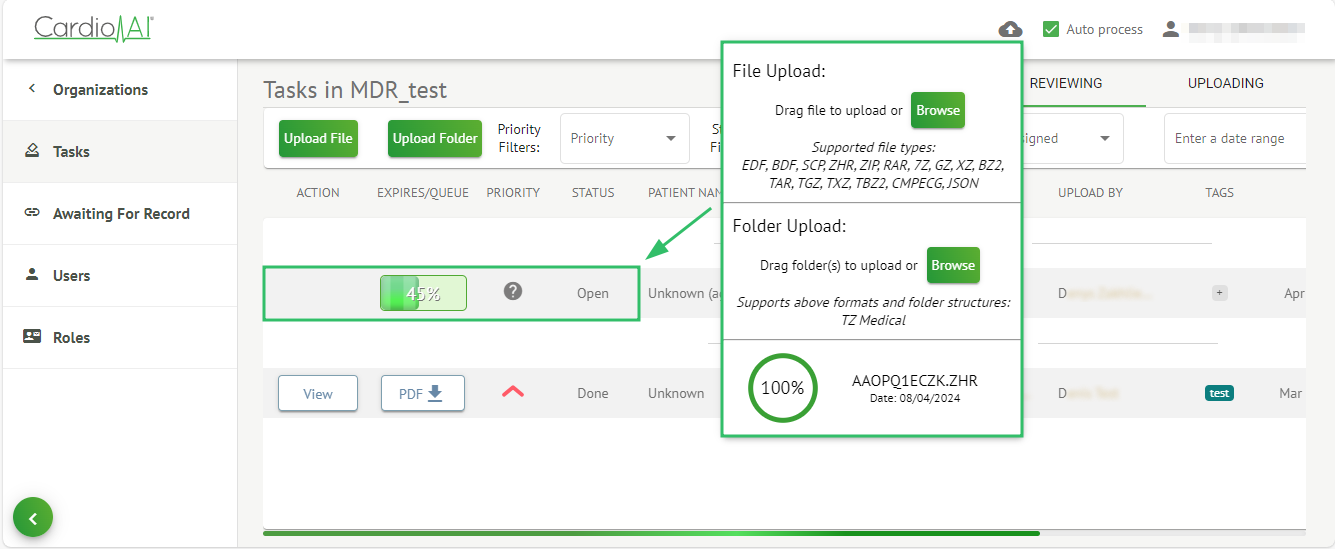This screenshot has width=1335, height=549.
Task: Click the 45% processing progress bar
Action: point(423,294)
